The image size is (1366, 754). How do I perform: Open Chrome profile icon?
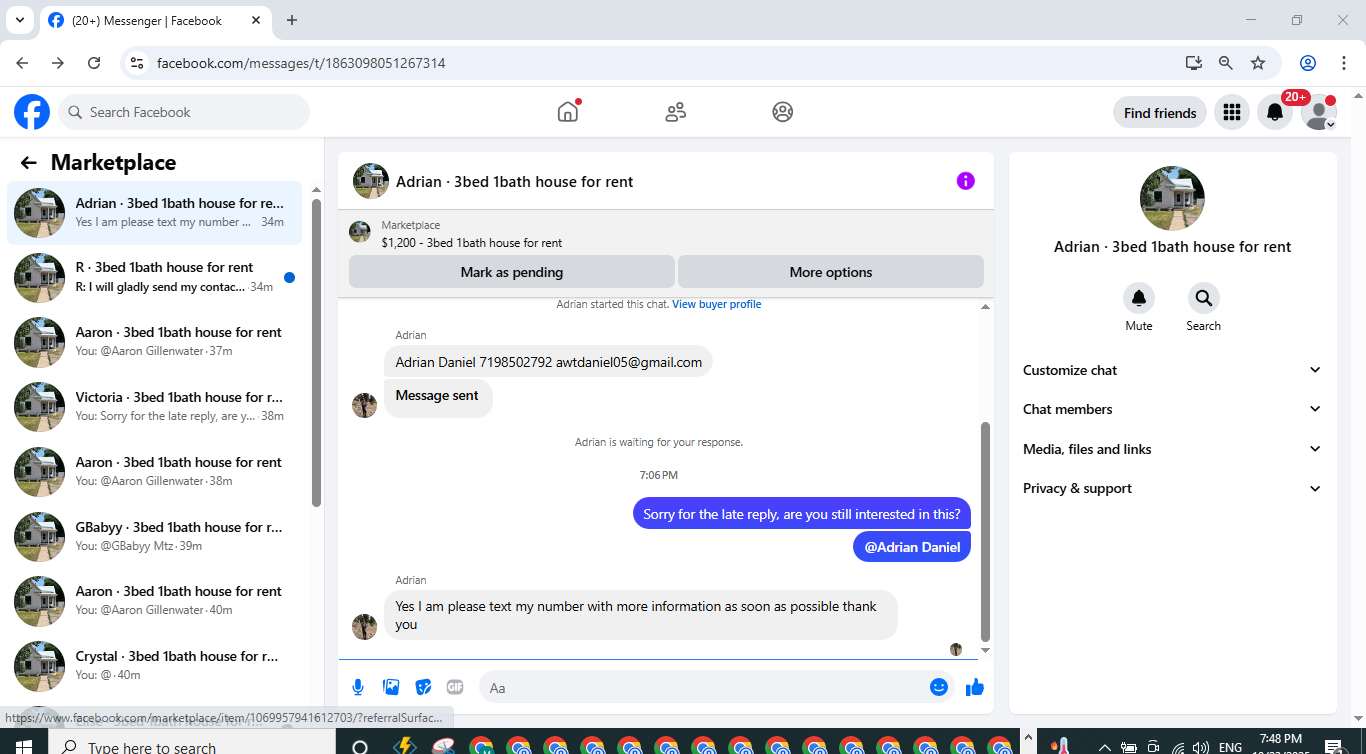pyautogui.click(x=1308, y=63)
